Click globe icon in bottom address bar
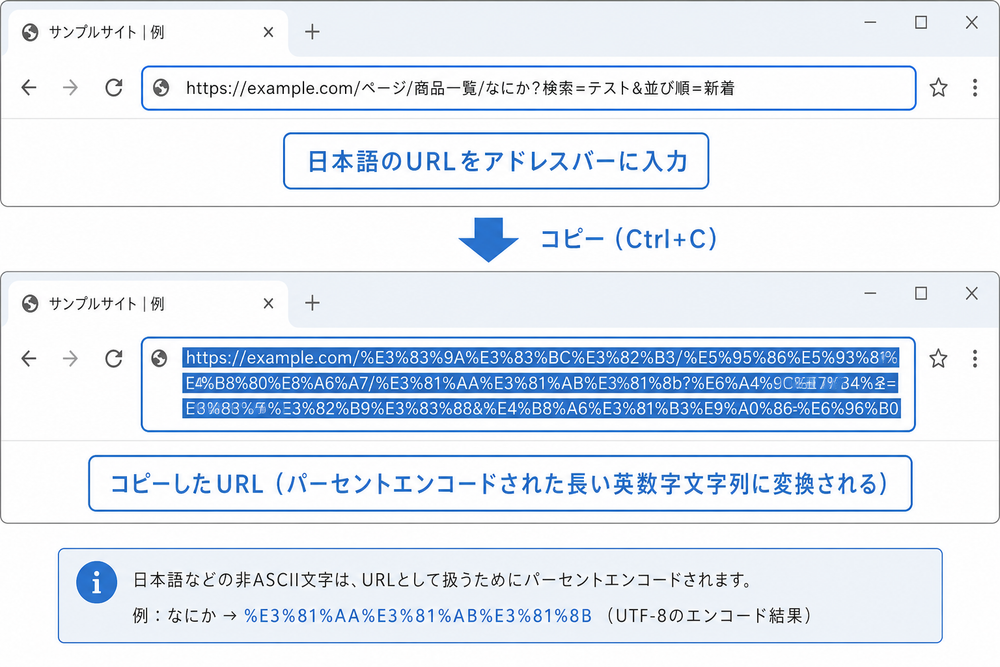This screenshot has height=667, width=1000. [159, 358]
